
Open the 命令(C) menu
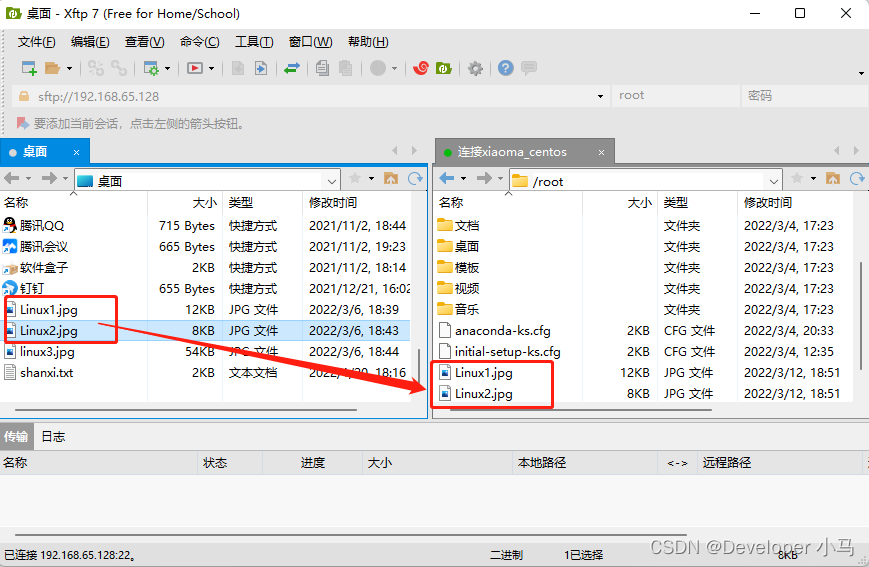(x=200, y=42)
